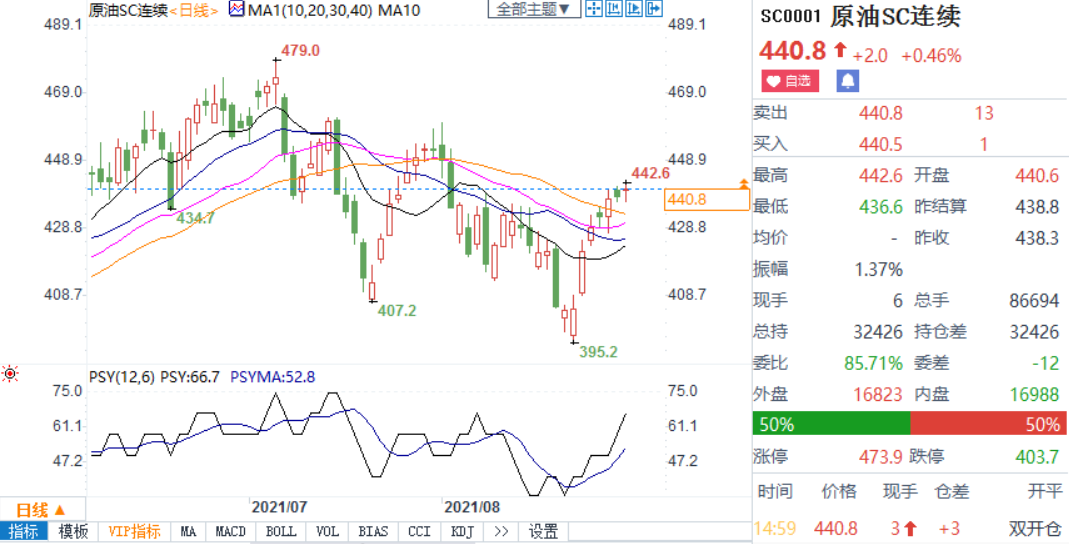Select the MACD indicator tab
This screenshot has height=544, width=1069.
[x=231, y=532]
